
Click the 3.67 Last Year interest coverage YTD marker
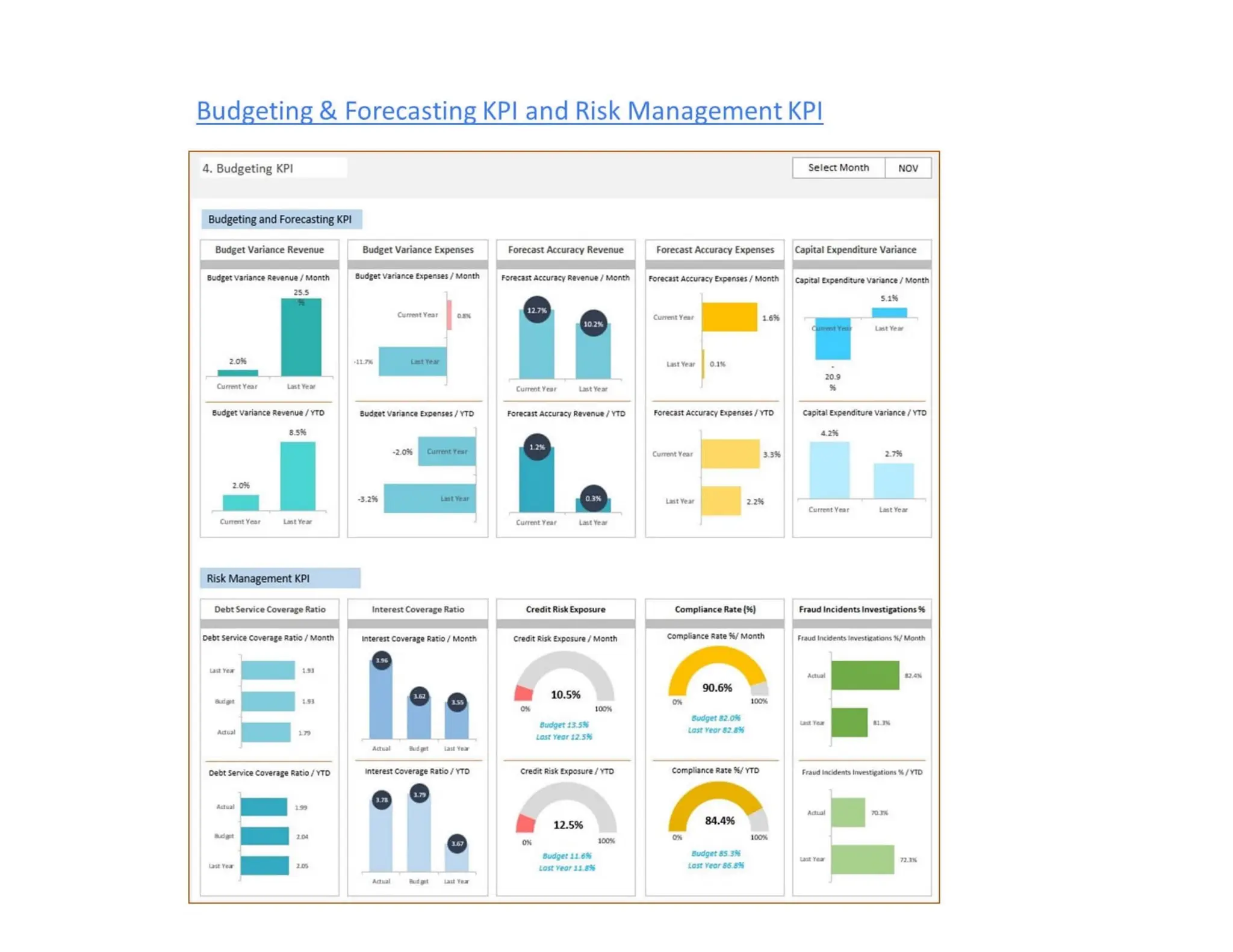(458, 844)
